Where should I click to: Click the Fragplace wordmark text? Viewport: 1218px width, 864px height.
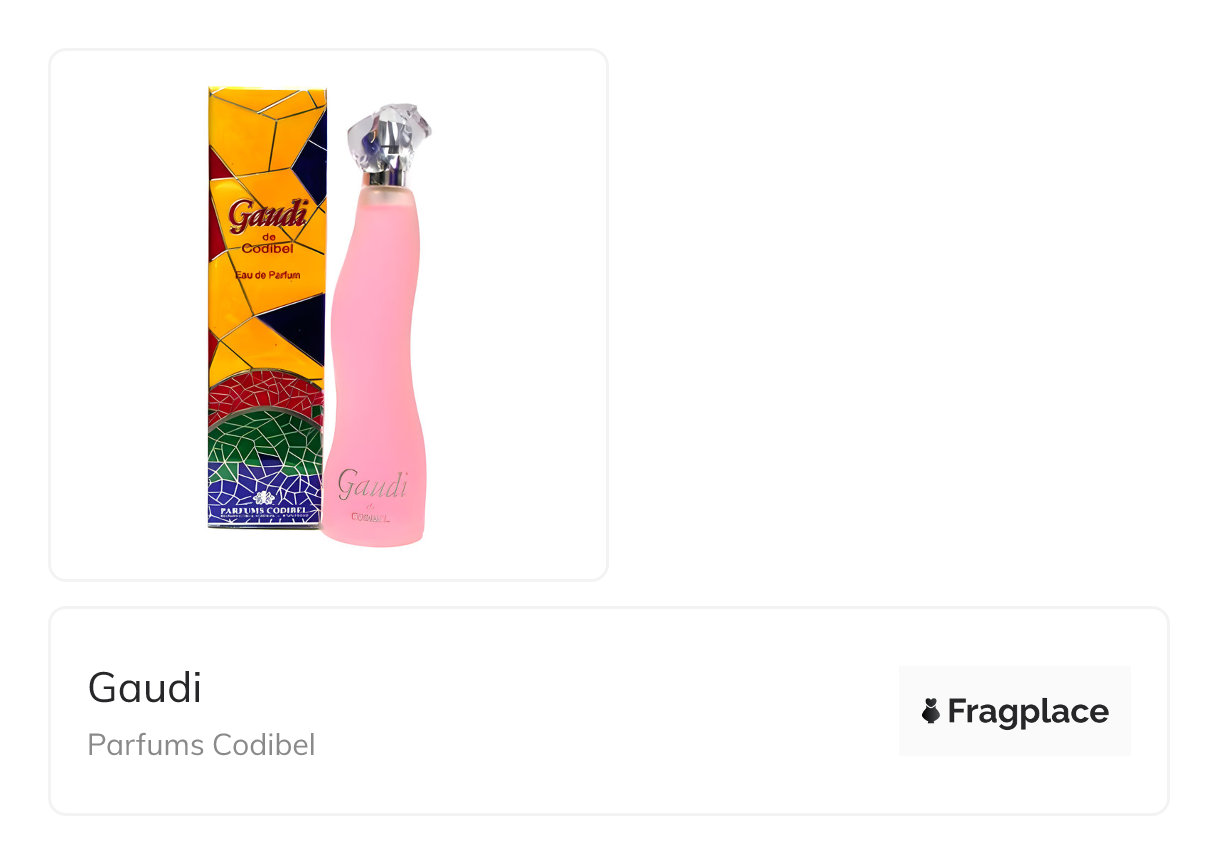(x=1028, y=712)
